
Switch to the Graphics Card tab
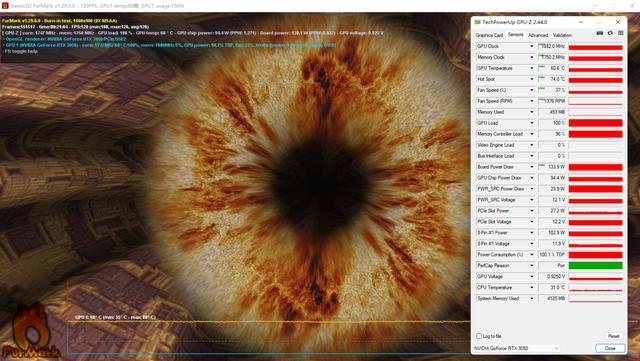(x=489, y=36)
